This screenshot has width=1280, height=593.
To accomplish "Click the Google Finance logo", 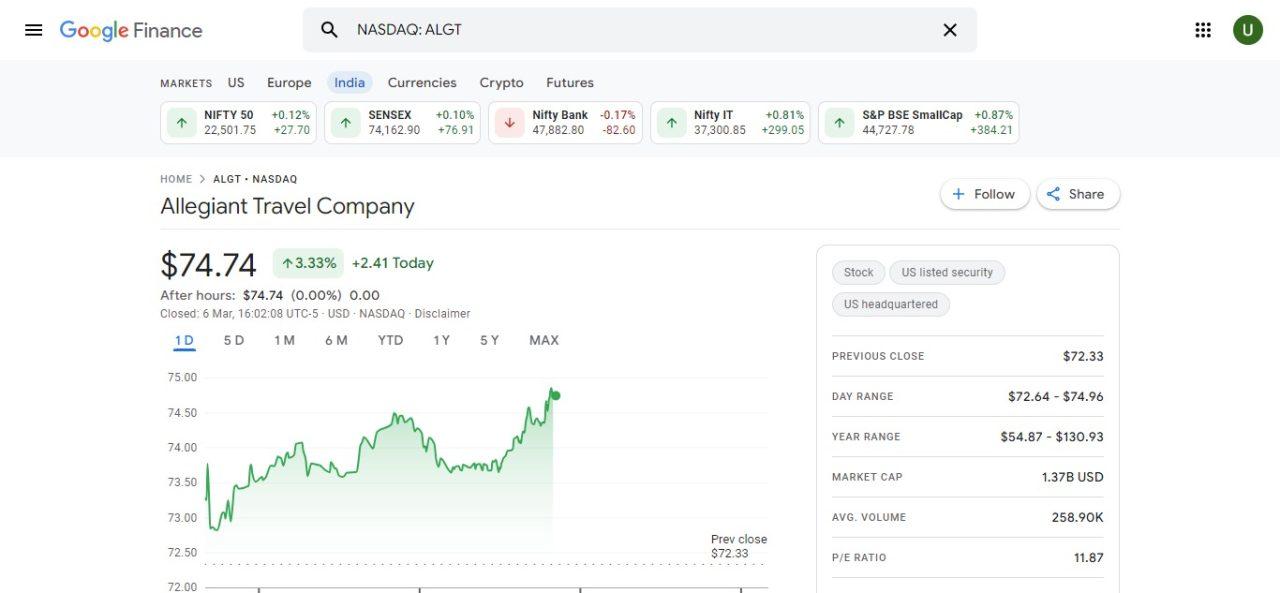I will [x=131, y=30].
